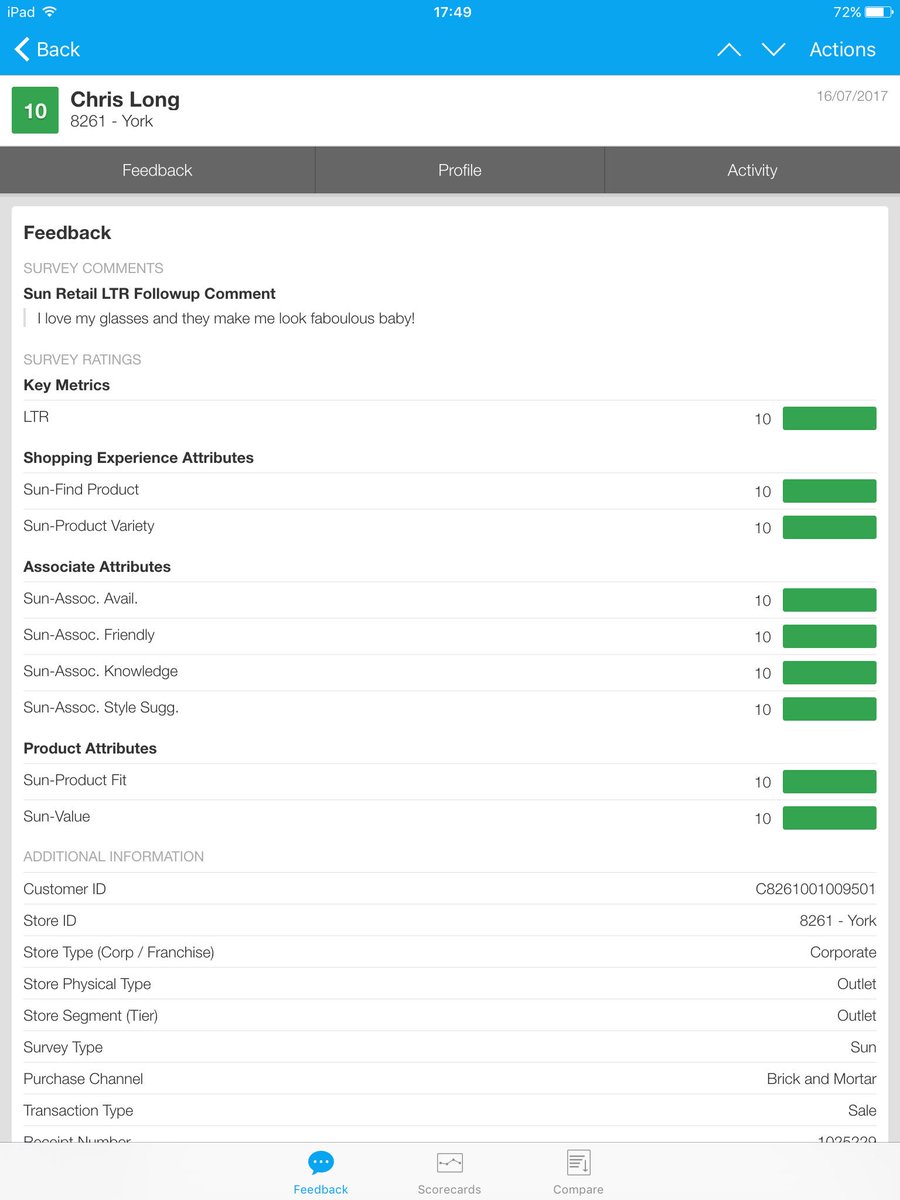Select the Customer ID row
Viewport: 900px width, 1200px height.
point(450,889)
